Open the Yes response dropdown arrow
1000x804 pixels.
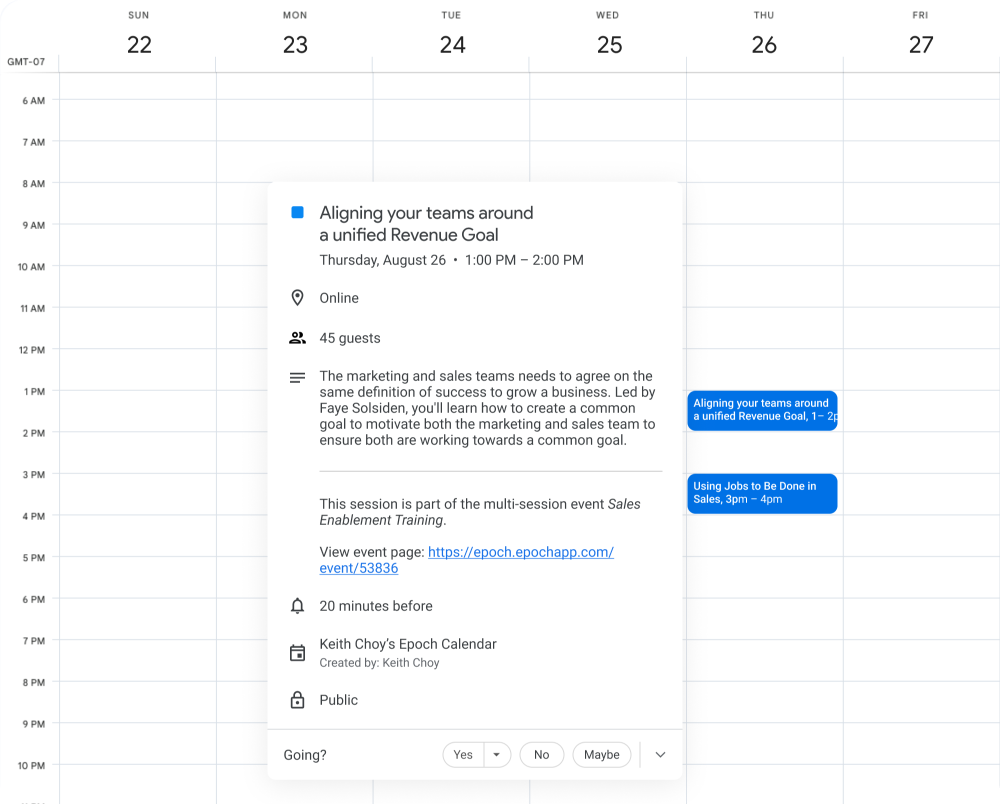pos(497,754)
